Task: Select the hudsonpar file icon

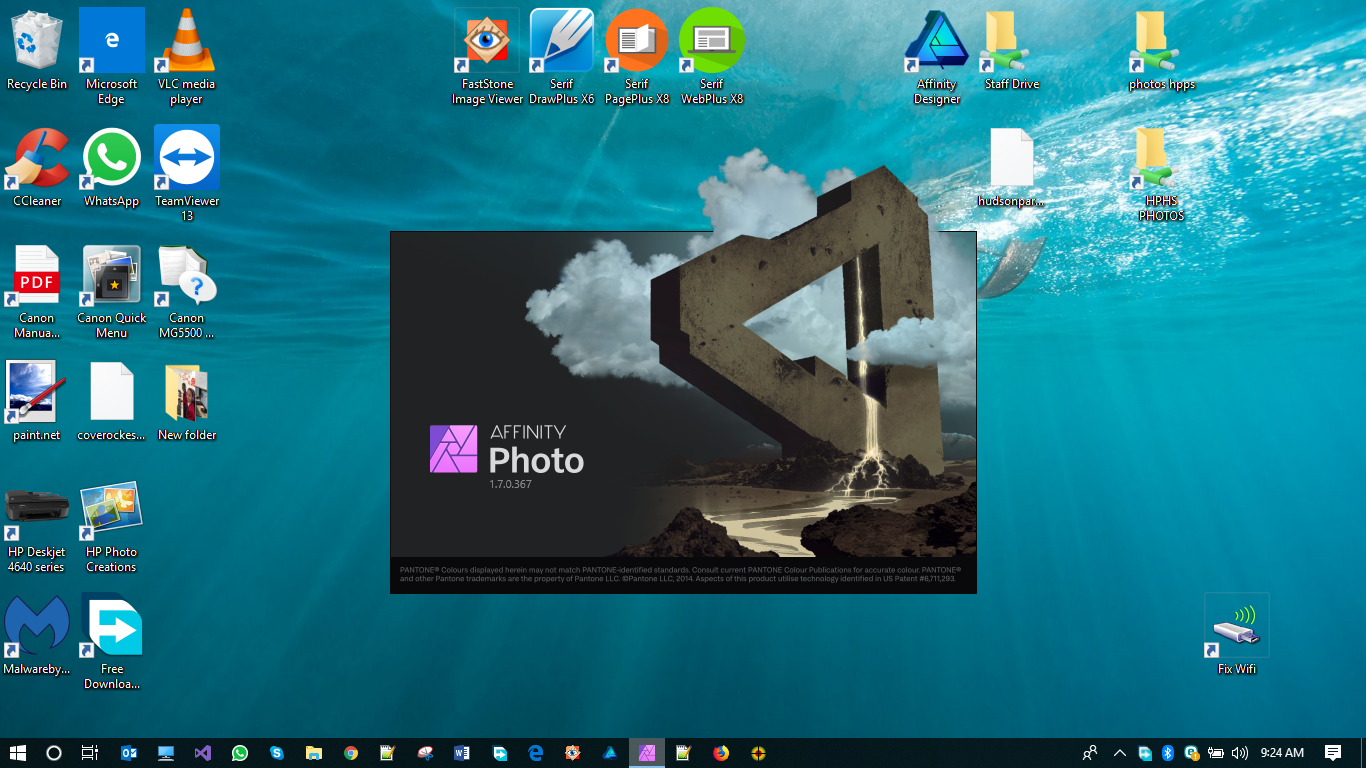Action: tap(1011, 167)
